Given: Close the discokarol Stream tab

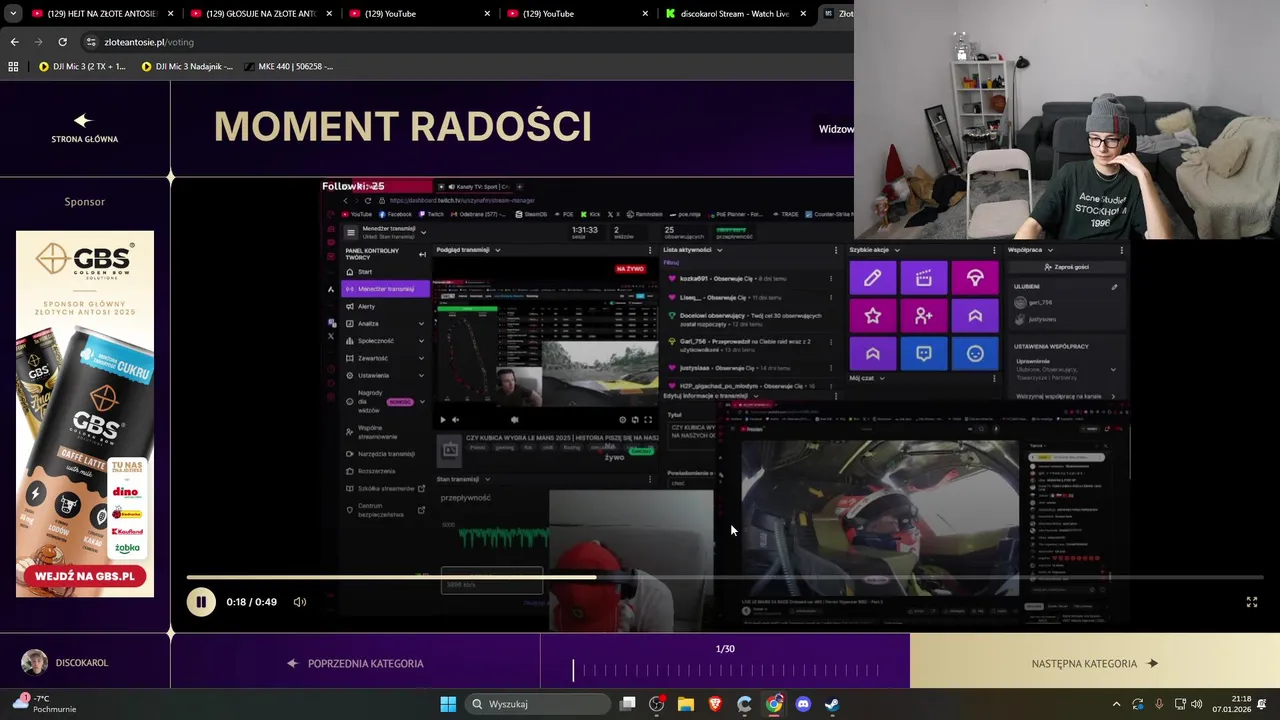Looking at the screenshot, I should coord(803,14).
